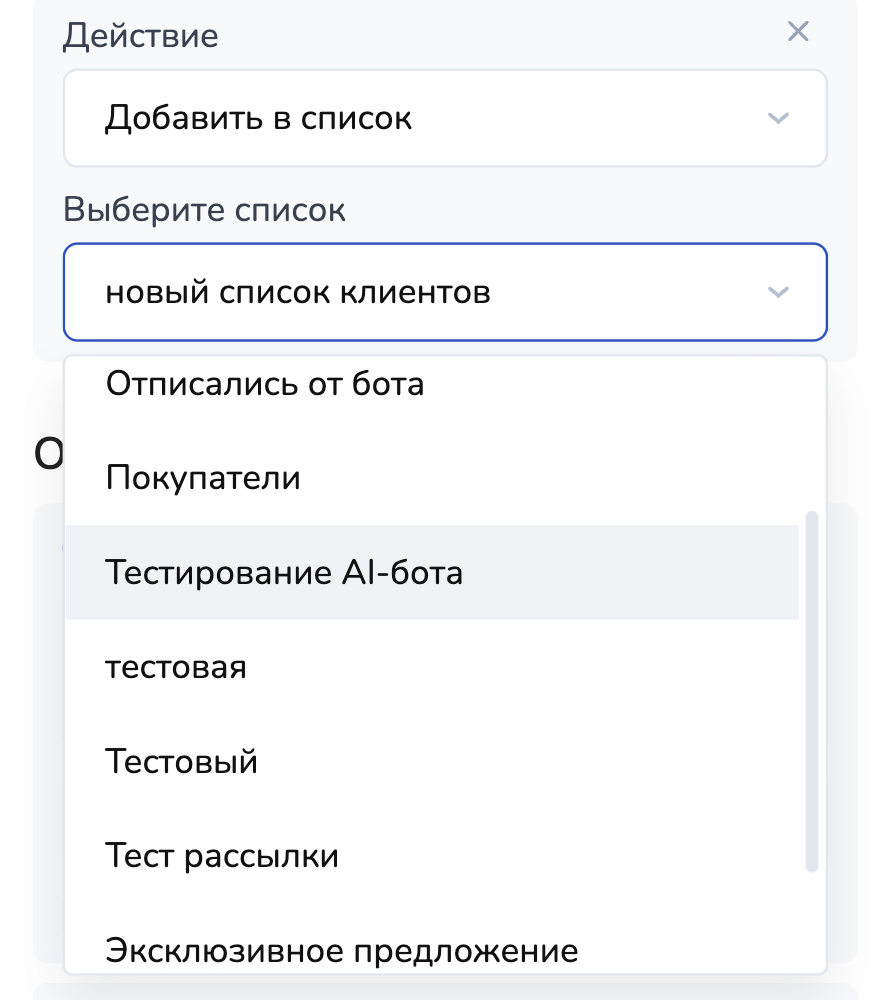Click the 'Выберите список' field label

coord(205,210)
